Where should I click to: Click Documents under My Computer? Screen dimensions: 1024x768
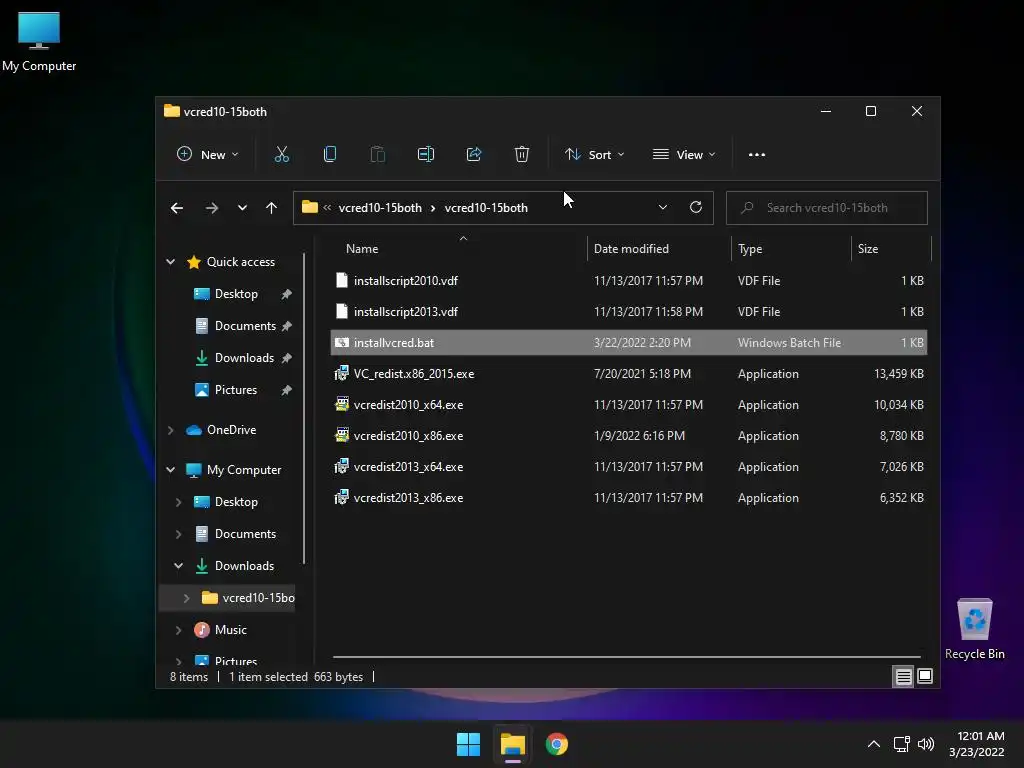coord(245,534)
